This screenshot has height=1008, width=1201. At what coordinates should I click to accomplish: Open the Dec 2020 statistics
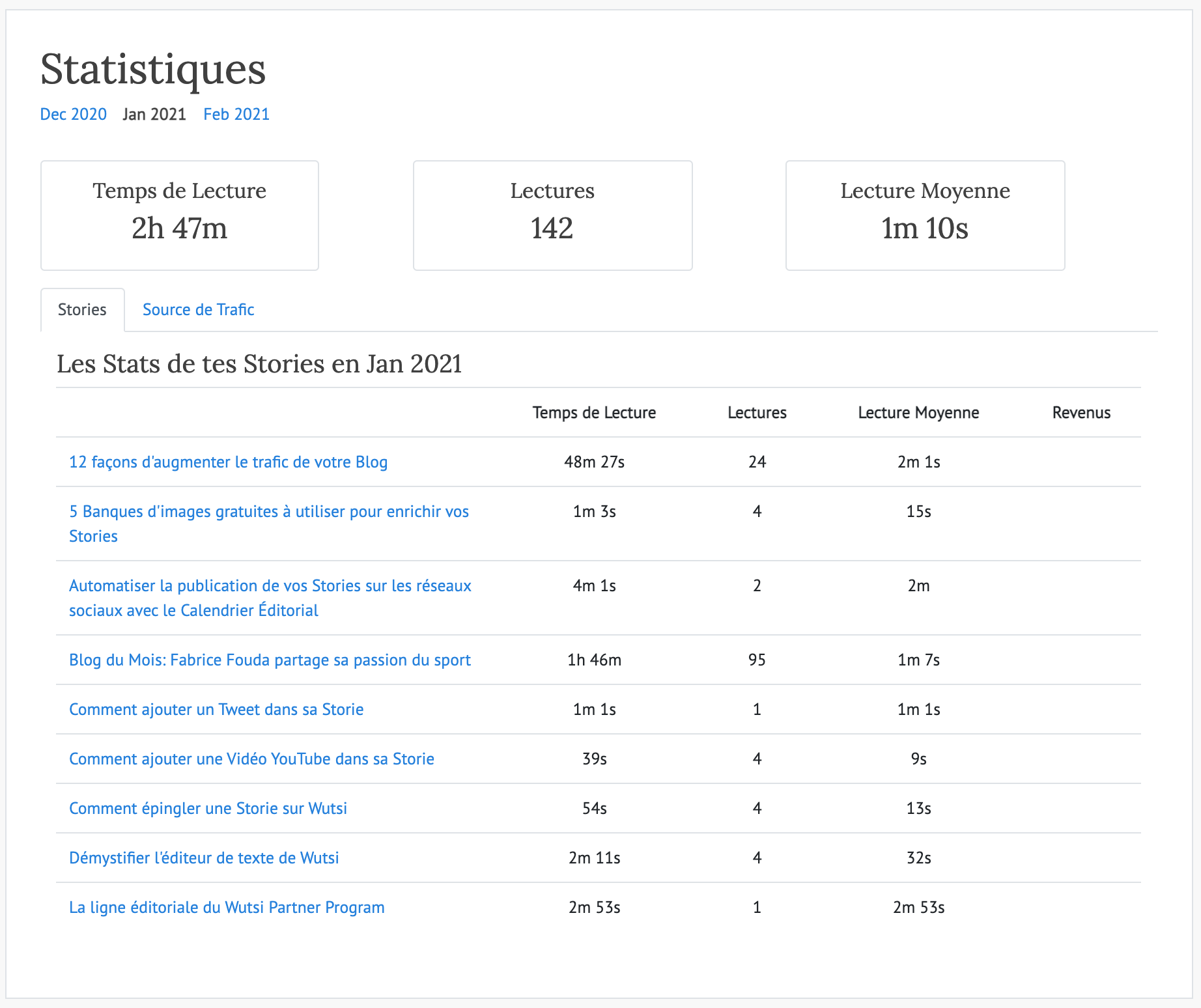73,114
